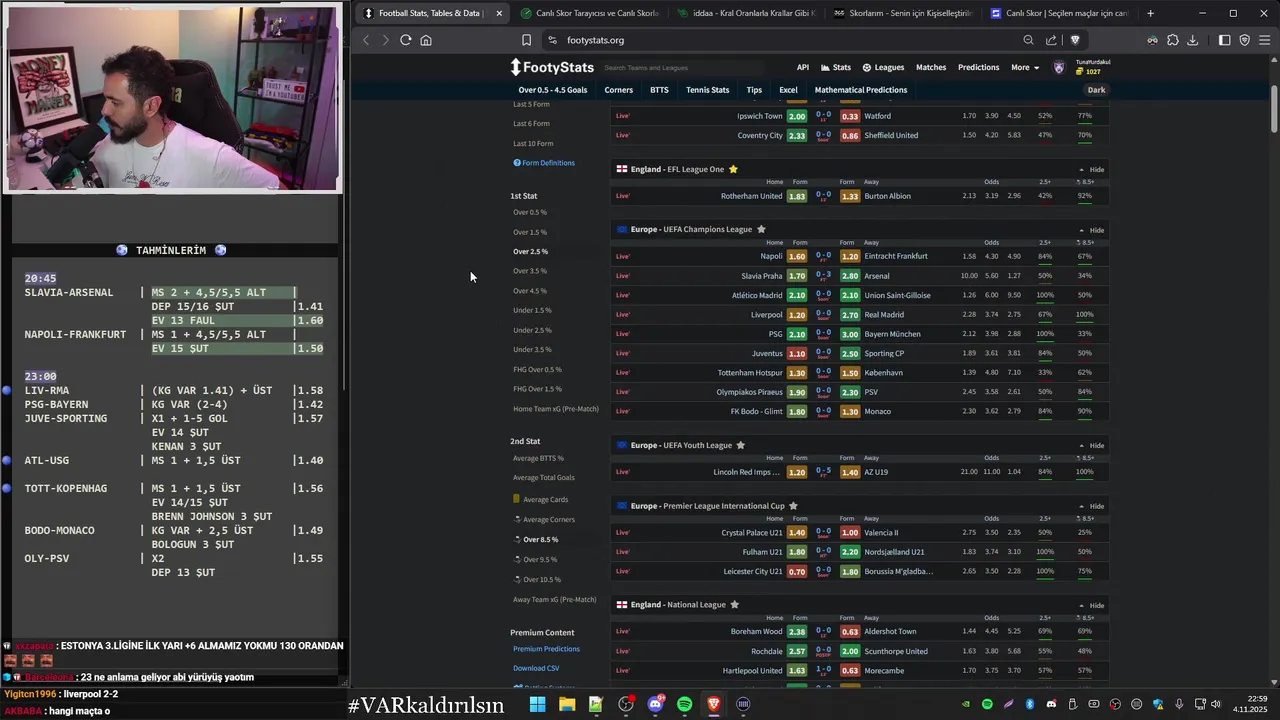Click the page vertical scrollbar

click(x=1274, y=108)
